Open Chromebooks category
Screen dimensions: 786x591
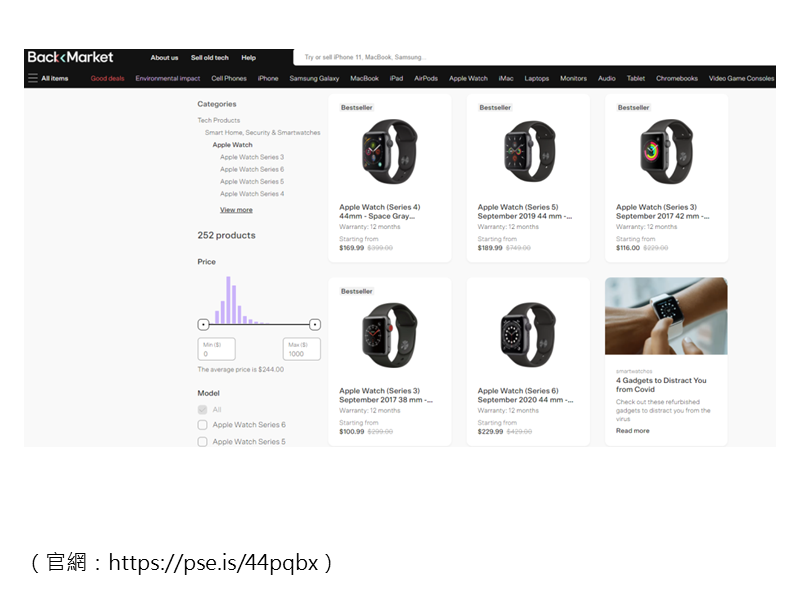[x=677, y=78]
